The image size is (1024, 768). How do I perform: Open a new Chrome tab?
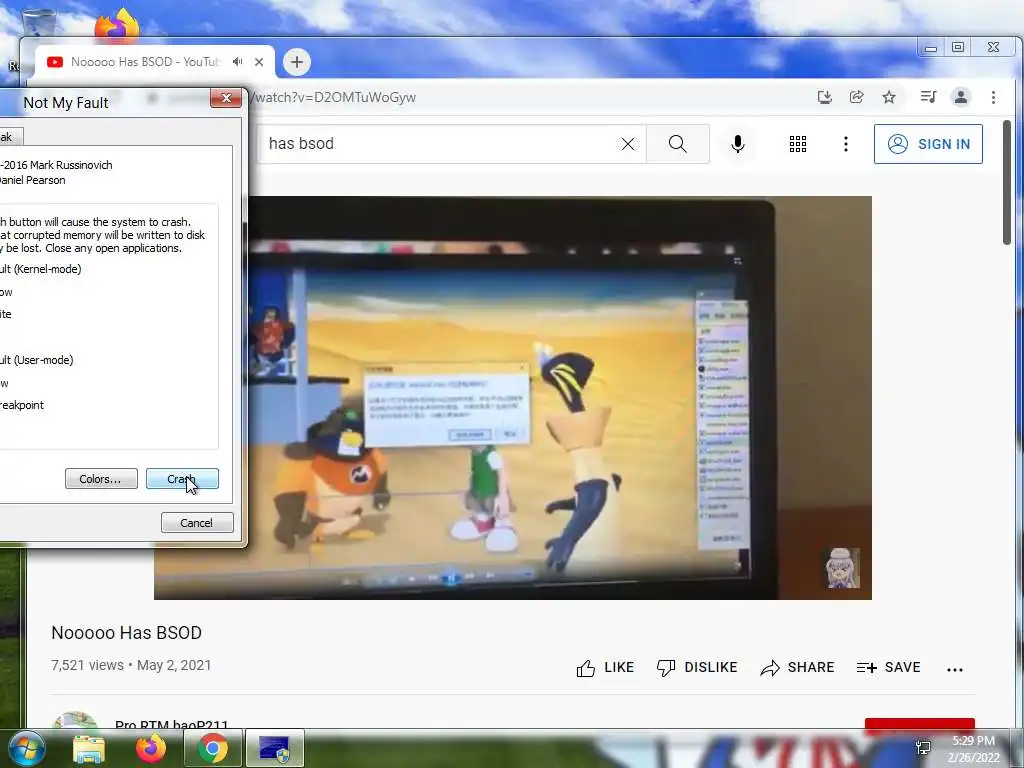click(x=296, y=62)
